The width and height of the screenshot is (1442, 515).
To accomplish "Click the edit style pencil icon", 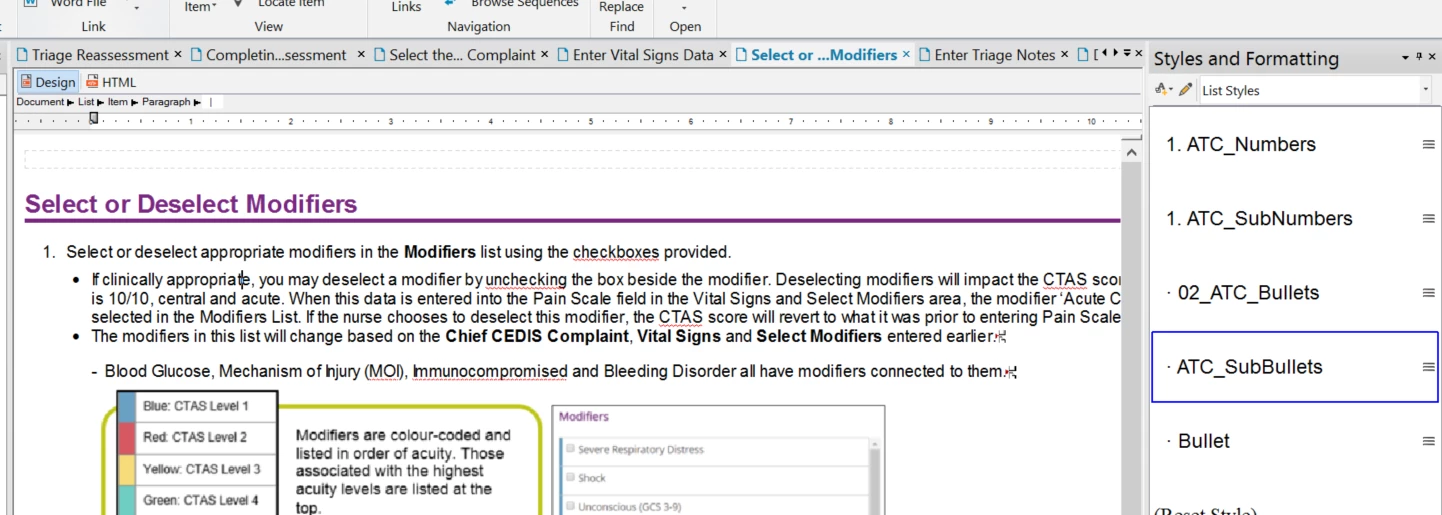I will coord(1185,90).
